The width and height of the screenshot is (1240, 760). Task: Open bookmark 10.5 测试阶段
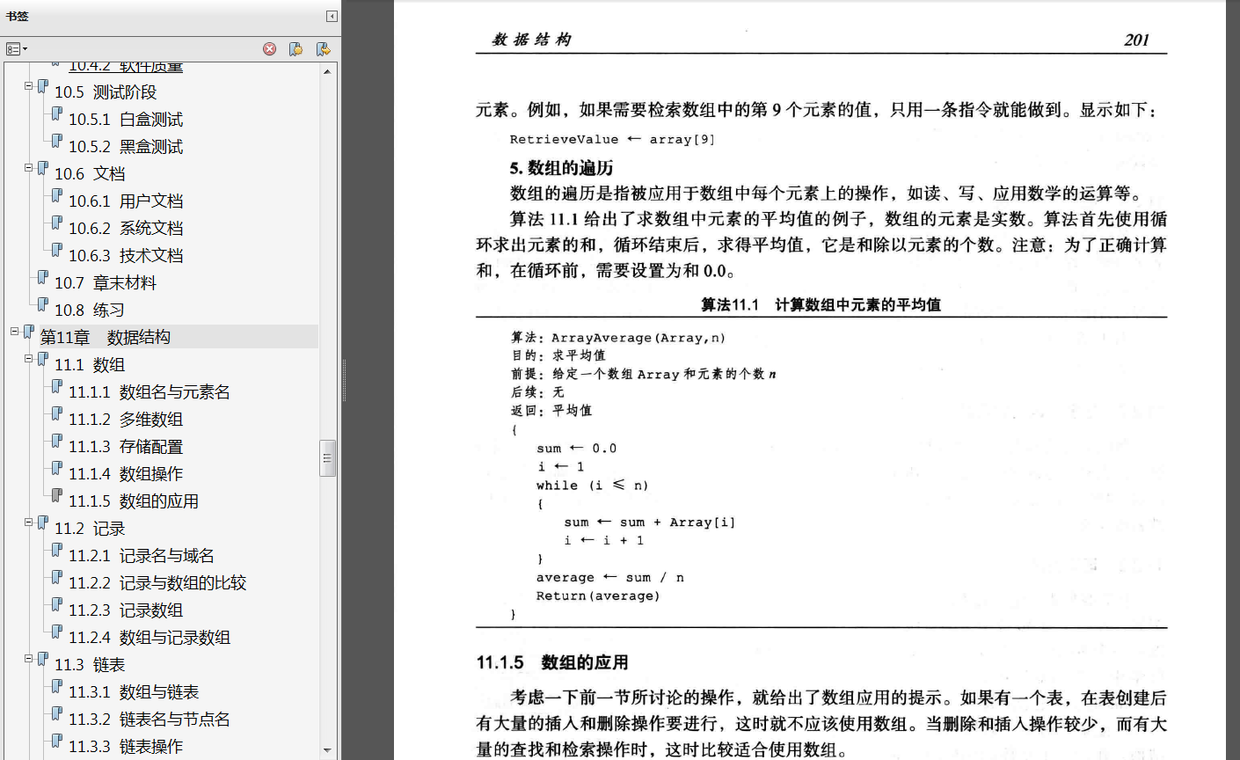pos(105,92)
